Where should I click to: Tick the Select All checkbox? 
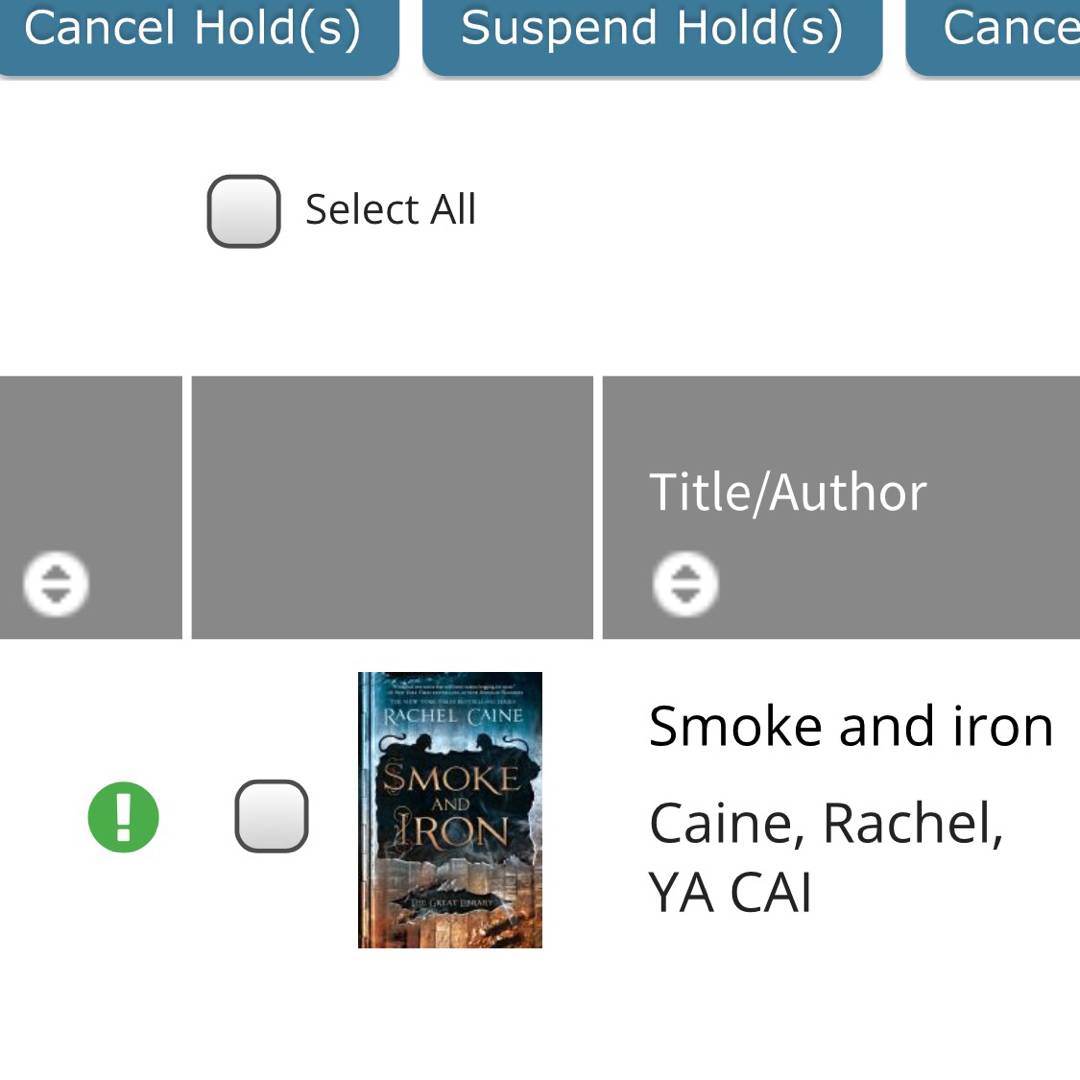[243, 211]
